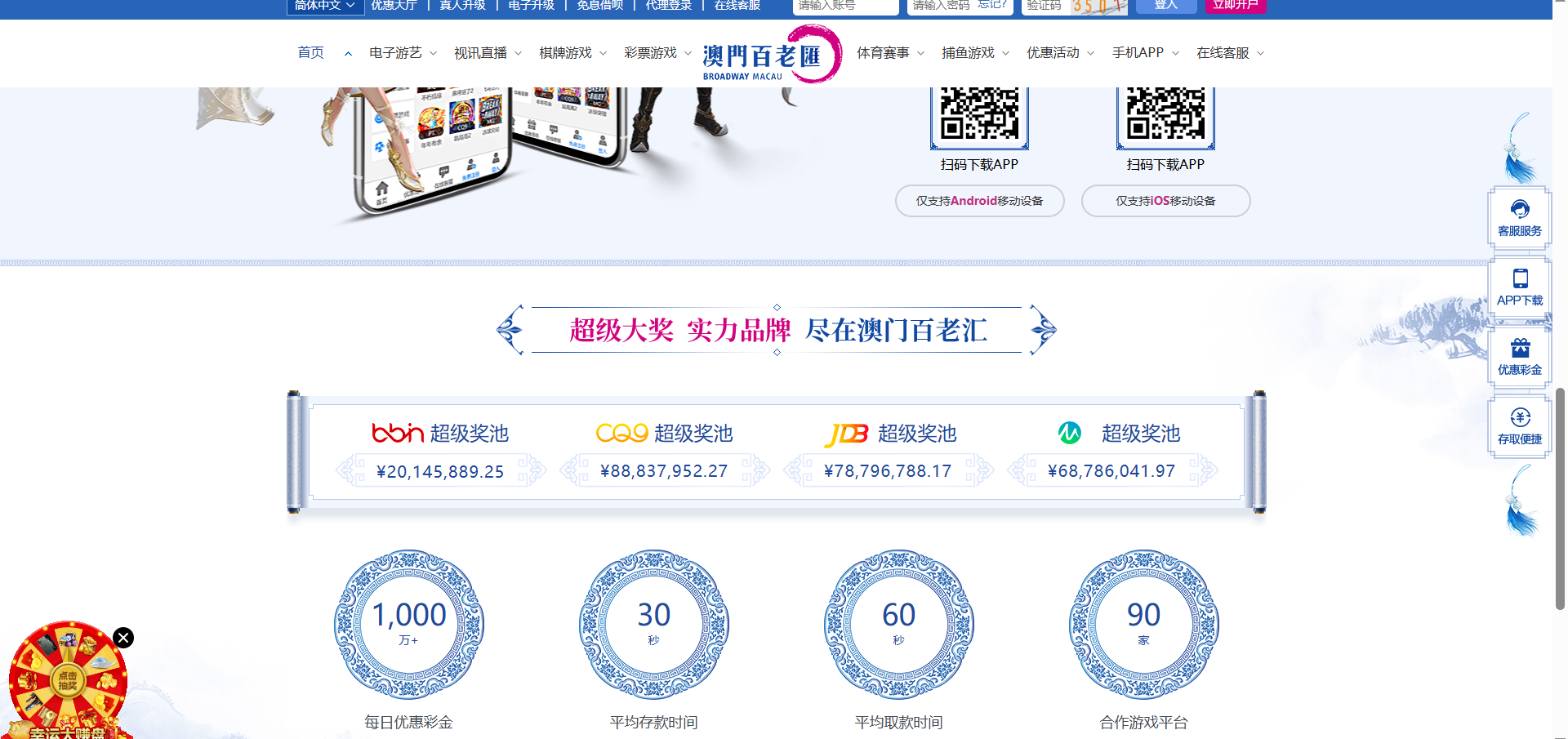Open the 客服服务 sidebar icon
Image resolution: width=1568 pixels, height=739 pixels.
(1519, 218)
